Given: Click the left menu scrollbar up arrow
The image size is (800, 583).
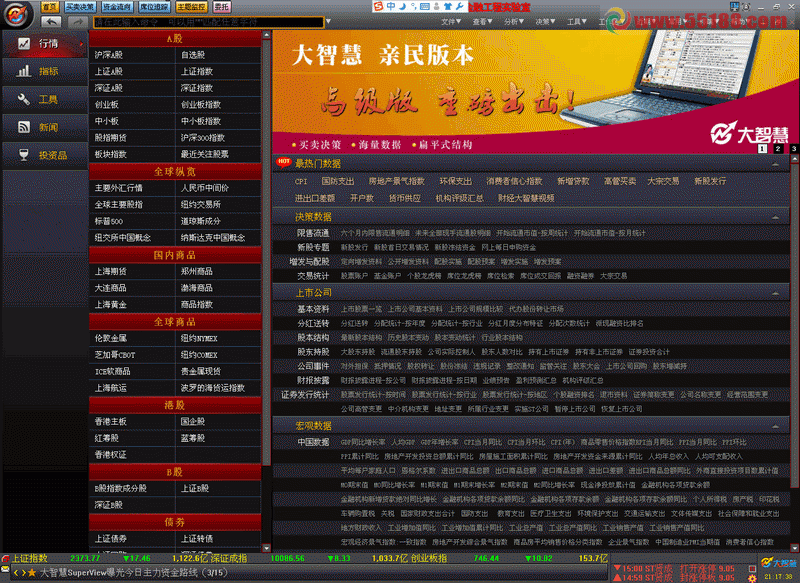Looking at the screenshot, I should pyautogui.click(x=266, y=35).
